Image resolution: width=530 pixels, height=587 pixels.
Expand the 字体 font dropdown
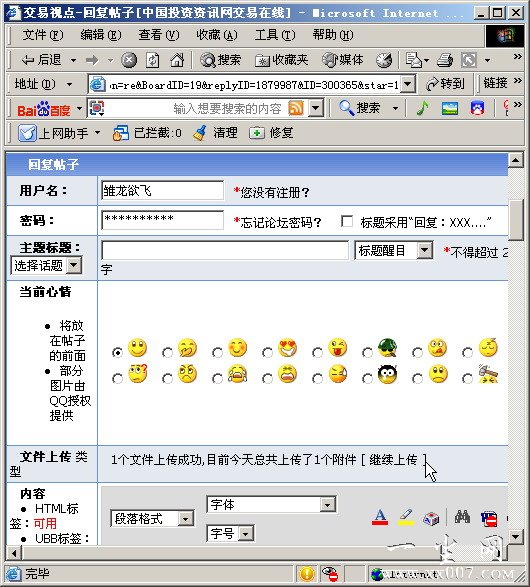[x=328, y=505]
